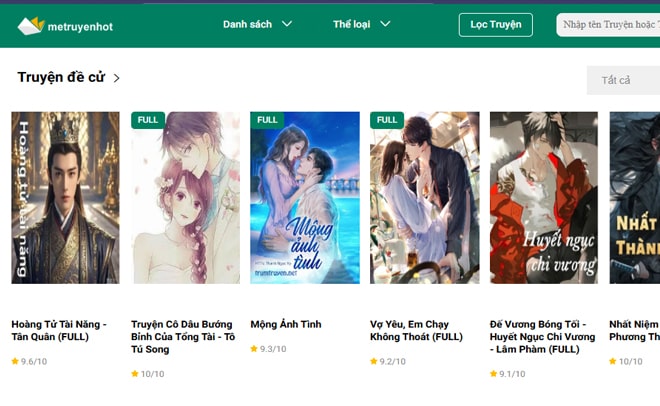Click FULL badge on Cô Dâu Bướng Bỉnh cover

(x=148, y=120)
